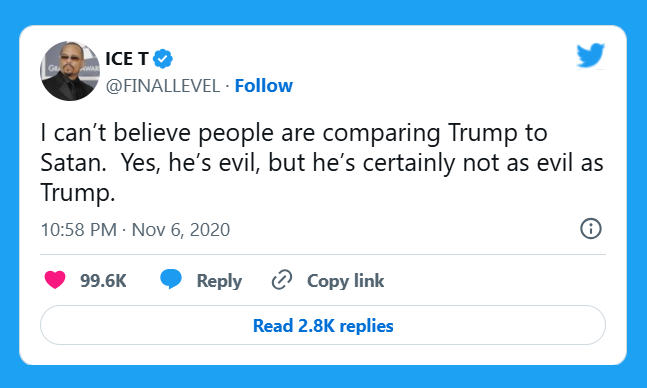Click the 99.6K likes count
Screen dimensions: 647x388
[x=103, y=281]
